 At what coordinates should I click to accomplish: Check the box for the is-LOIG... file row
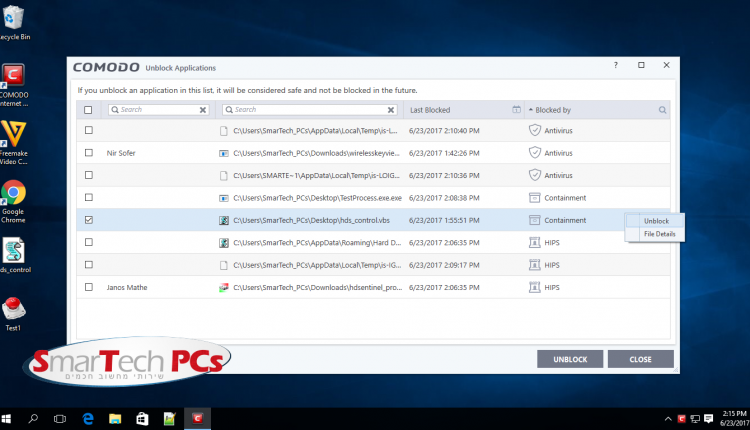pyautogui.click(x=88, y=175)
